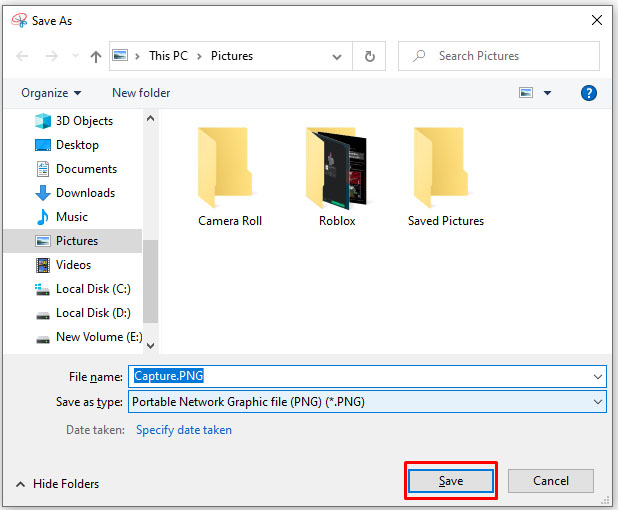Refresh the Pictures folder view
This screenshot has width=618, height=510.
tap(369, 56)
